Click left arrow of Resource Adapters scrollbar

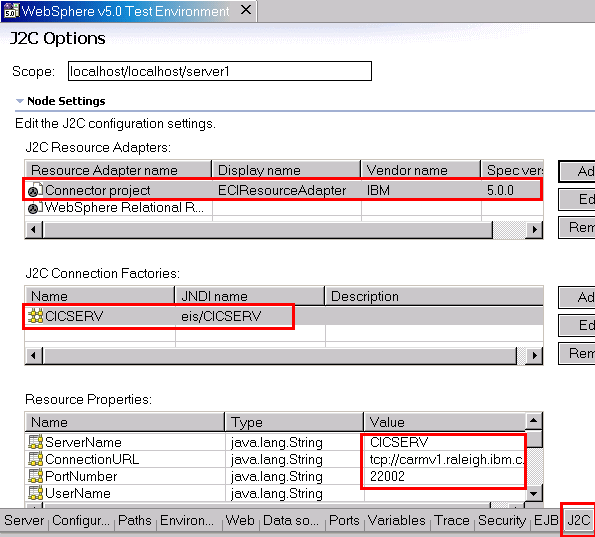pos(34,229)
